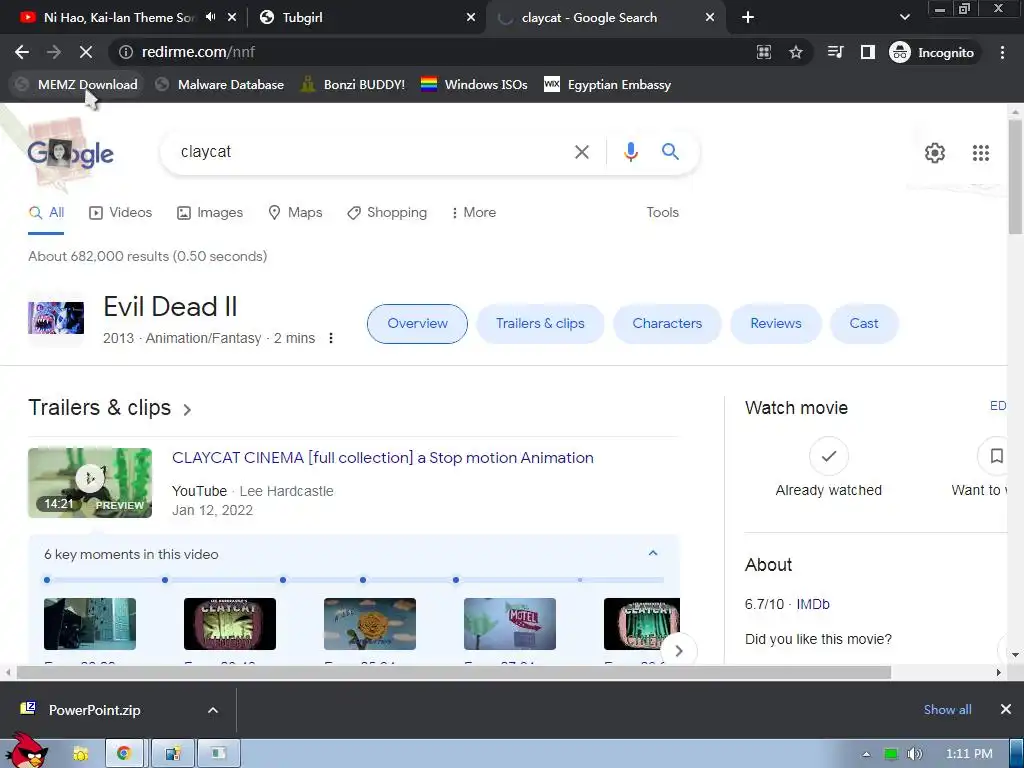Screen dimensions: 1024x768
Task: Open a new tab
Action: [x=748, y=18]
